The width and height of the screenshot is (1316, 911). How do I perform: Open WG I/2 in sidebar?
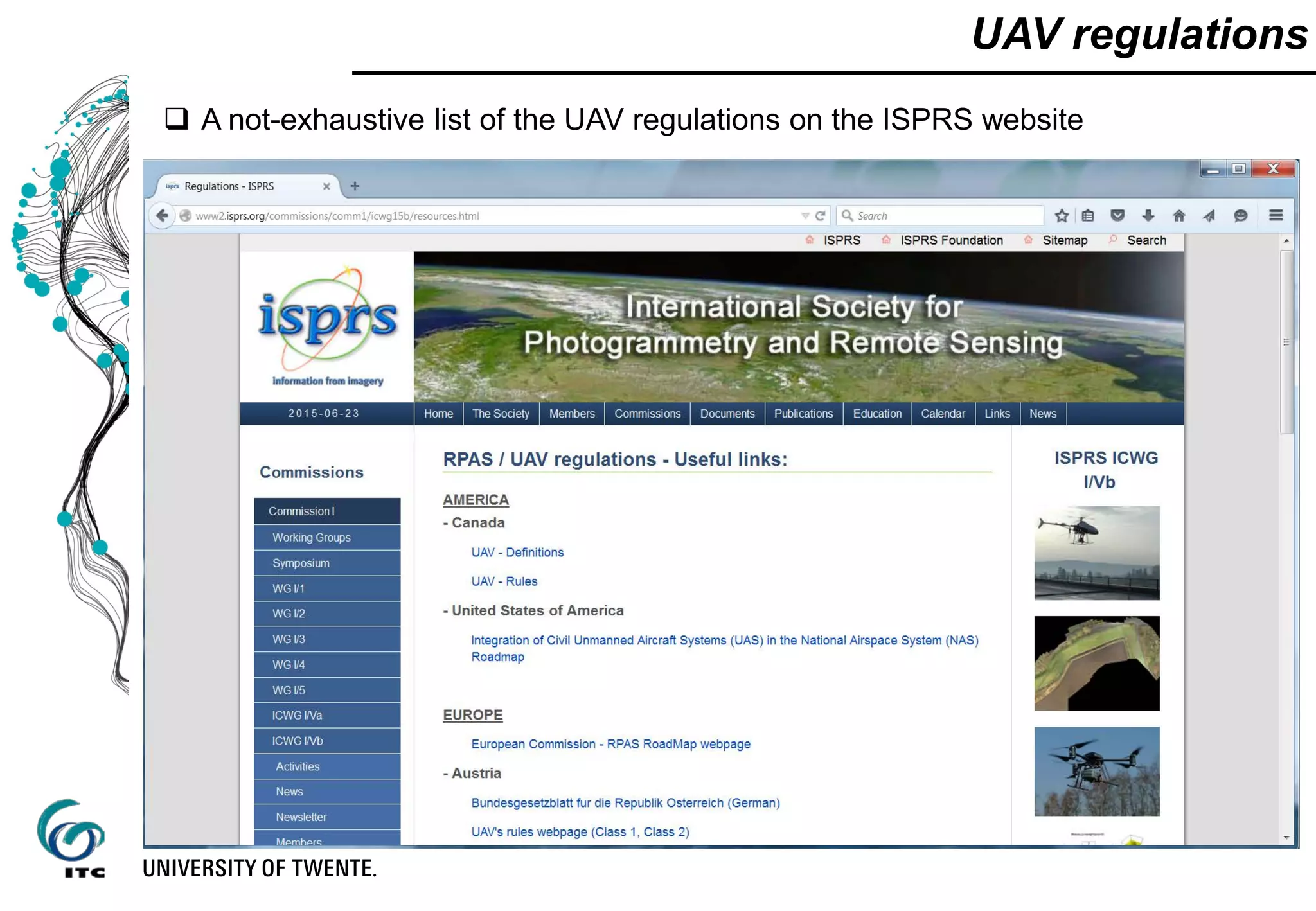(x=327, y=614)
